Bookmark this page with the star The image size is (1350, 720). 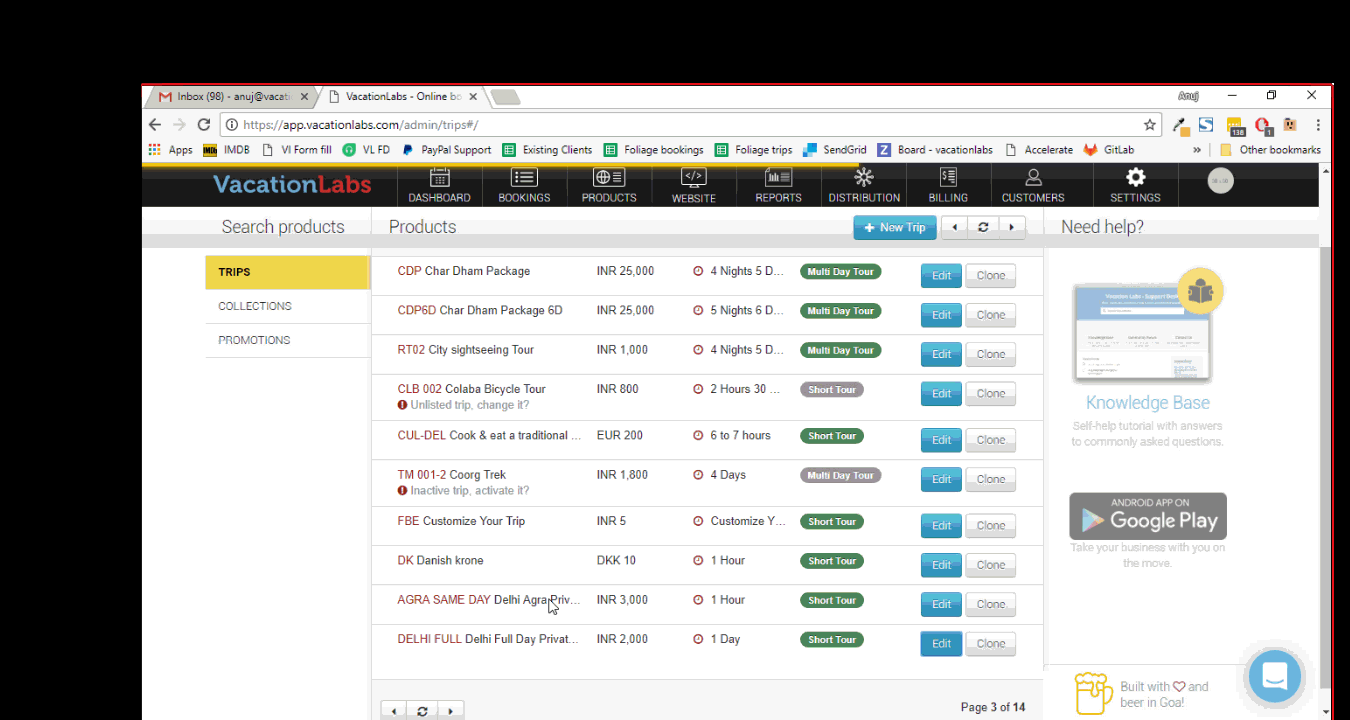click(1150, 125)
